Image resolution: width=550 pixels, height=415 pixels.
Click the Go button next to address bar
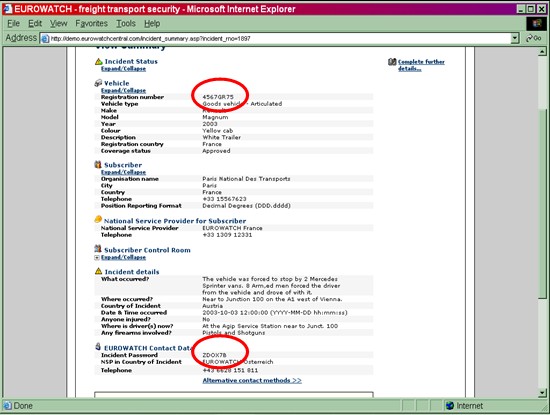click(x=534, y=38)
